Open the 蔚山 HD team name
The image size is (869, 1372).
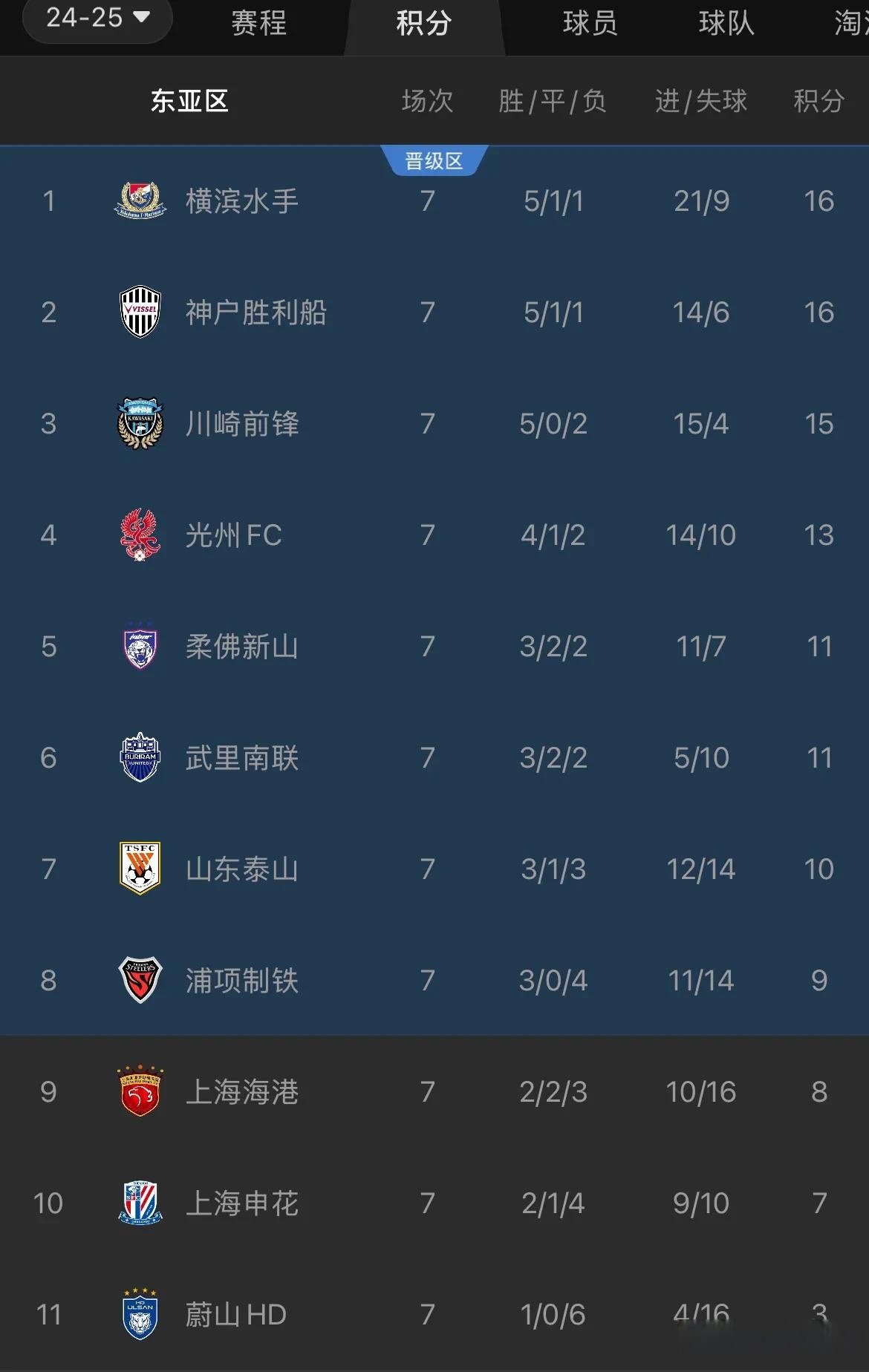coord(236,1315)
